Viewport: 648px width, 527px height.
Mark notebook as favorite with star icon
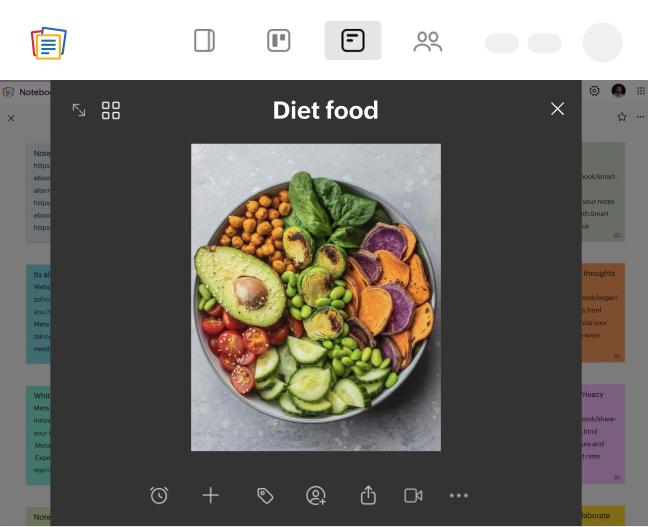[x=622, y=117]
